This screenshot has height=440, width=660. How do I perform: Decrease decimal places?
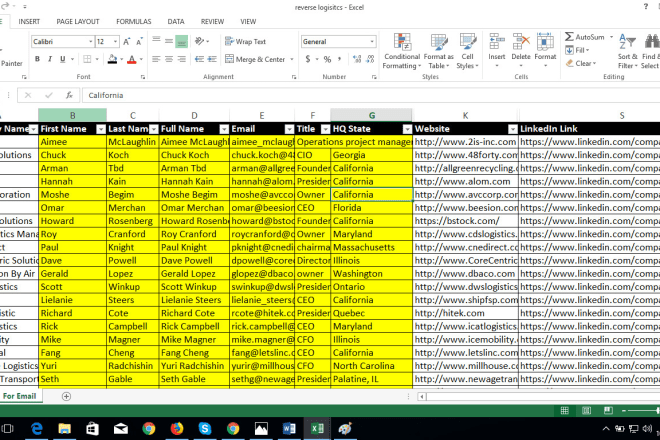click(x=370, y=59)
